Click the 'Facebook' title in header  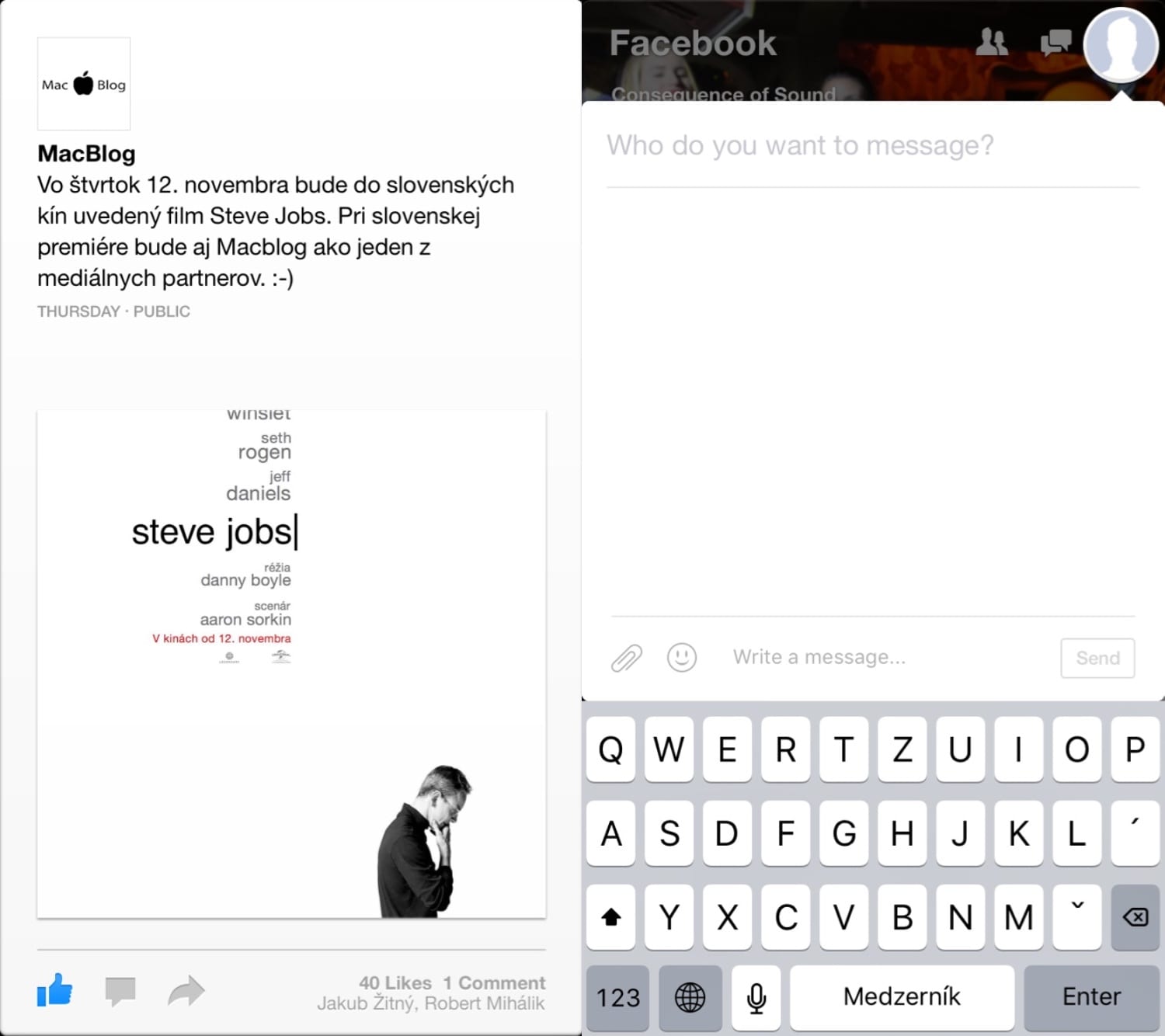693,43
